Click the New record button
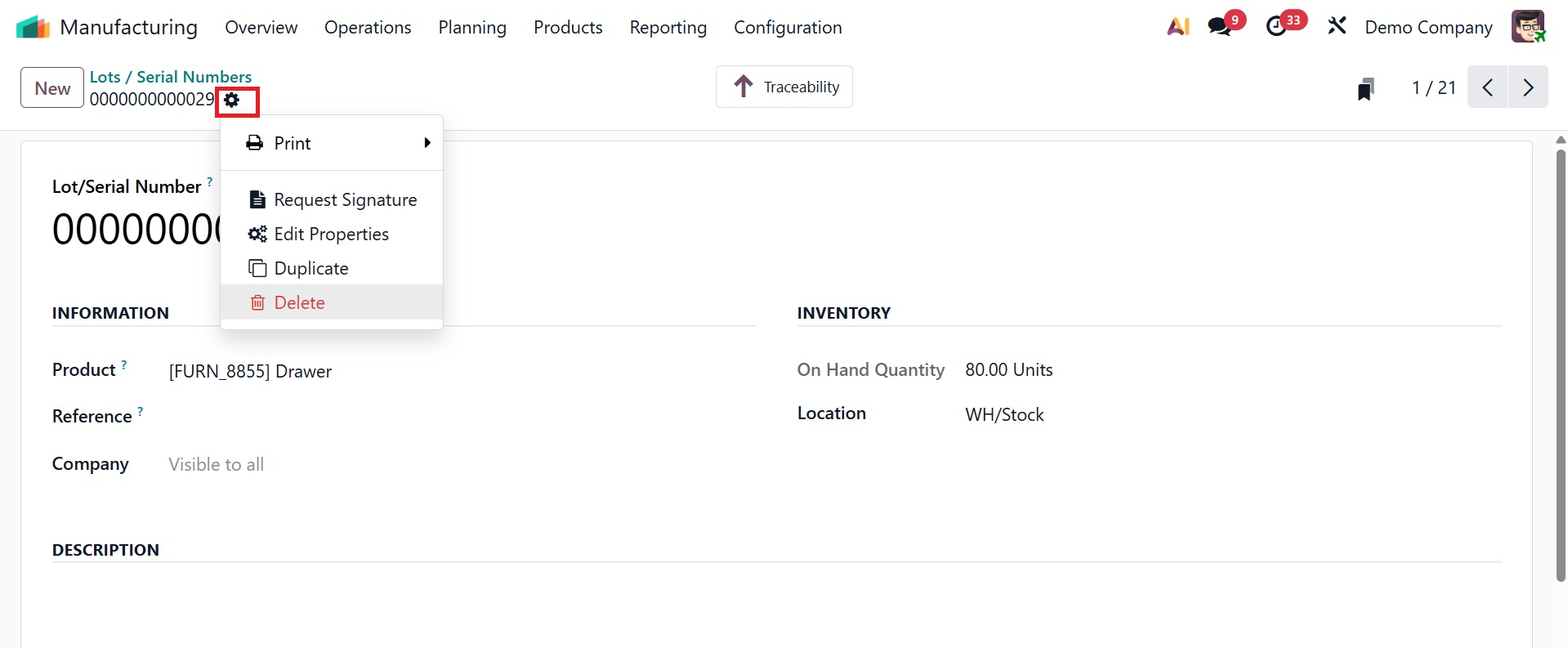Viewport: 1568px width, 648px height. tap(52, 87)
